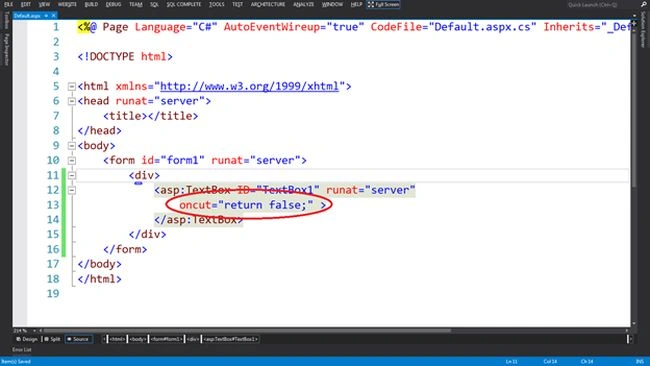This screenshot has width=650, height=366.
Task: Open the w3.org xhtml link
Action: pos(250,86)
